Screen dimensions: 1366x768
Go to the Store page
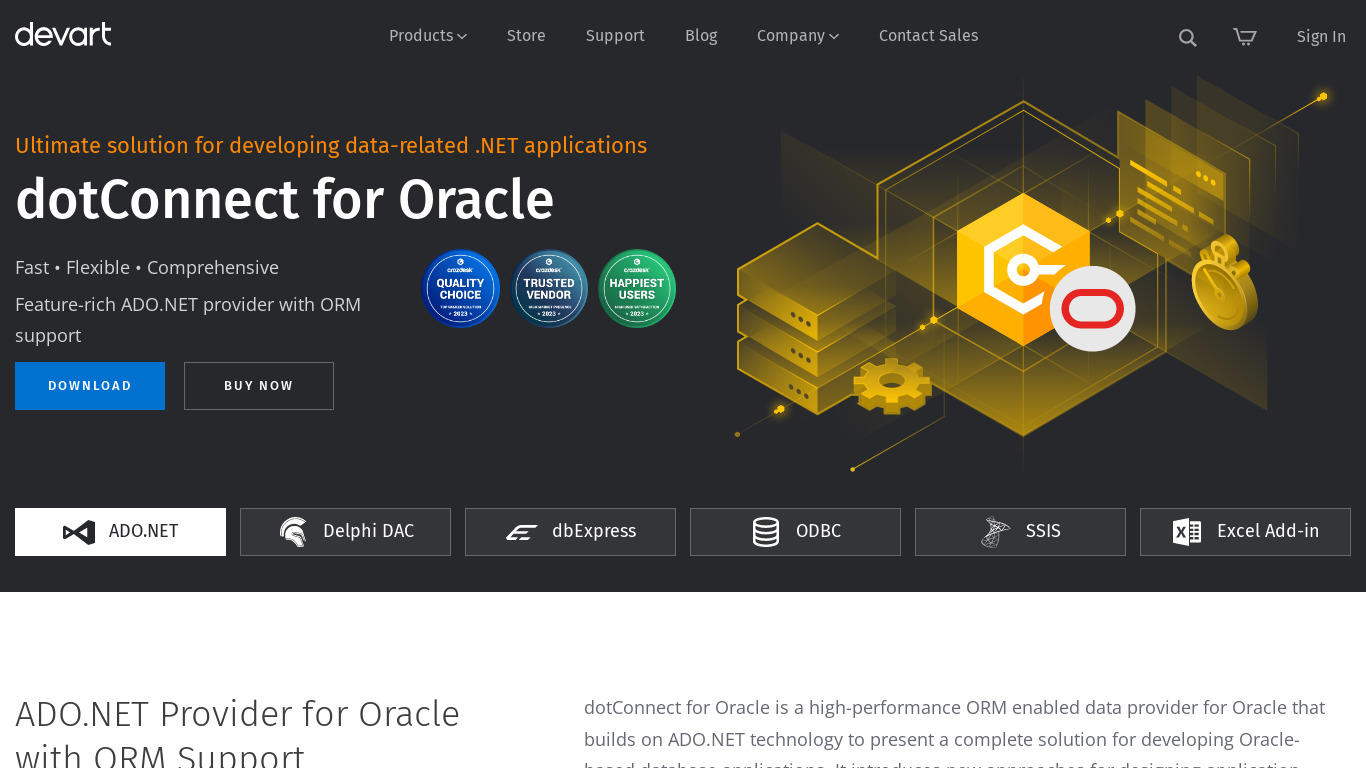click(x=526, y=36)
